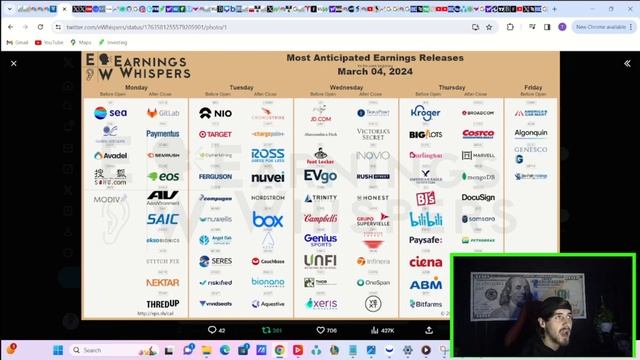Open the red play-button app in taskbar
This screenshot has height=360, width=640.
298,350
